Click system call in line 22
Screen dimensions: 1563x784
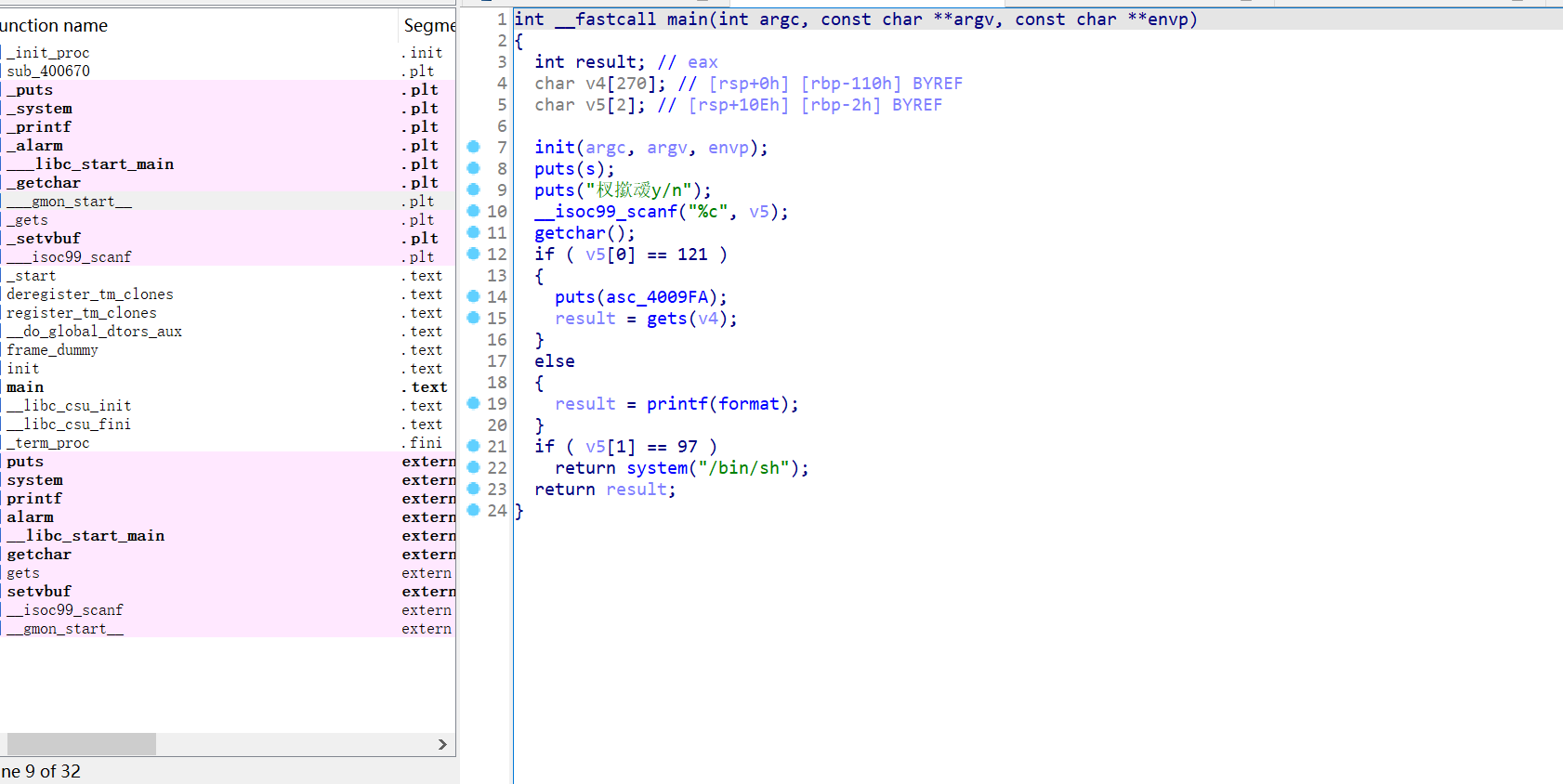coord(657,468)
